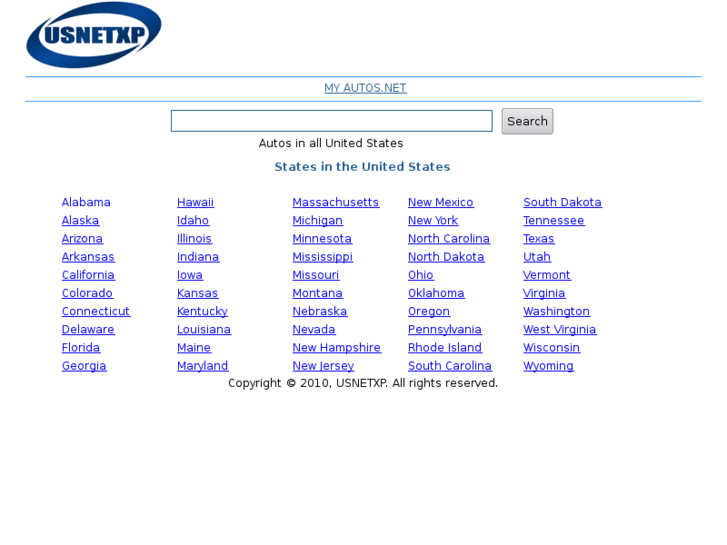Screen dimensions: 727x545
Task: Click the Mississippi link
Action: (323, 256)
